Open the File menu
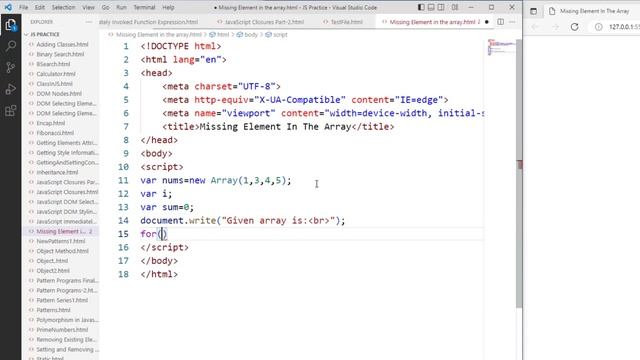The image size is (640, 360). click(24, 7)
